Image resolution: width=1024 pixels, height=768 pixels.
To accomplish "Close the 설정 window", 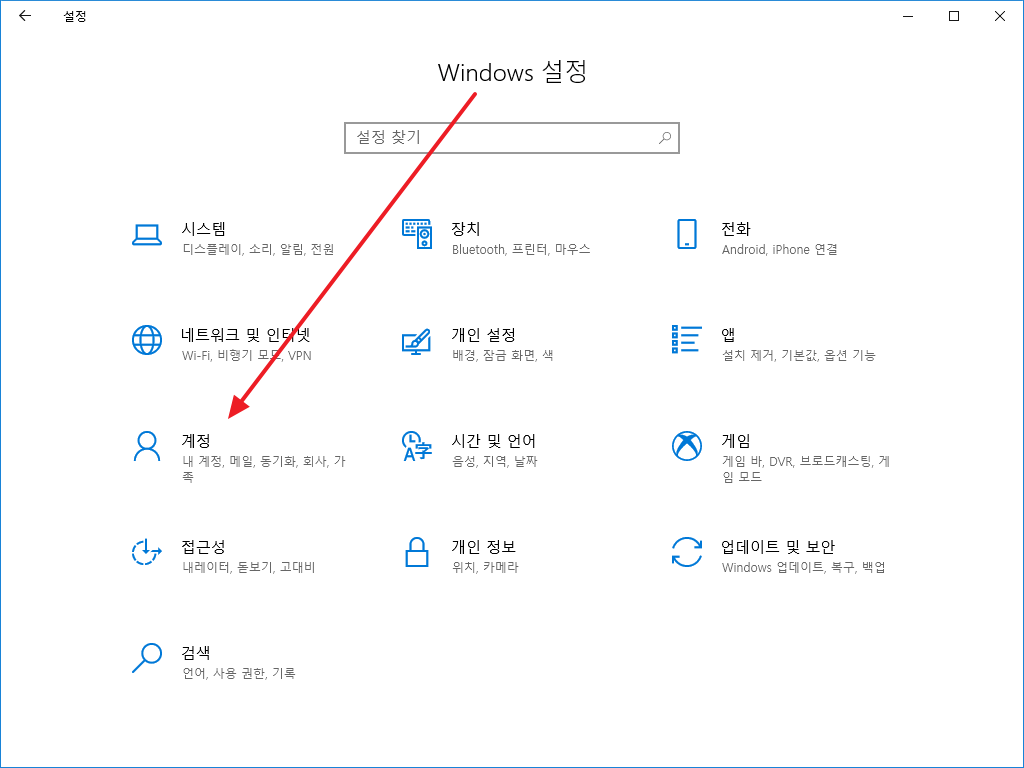I will tap(999, 16).
